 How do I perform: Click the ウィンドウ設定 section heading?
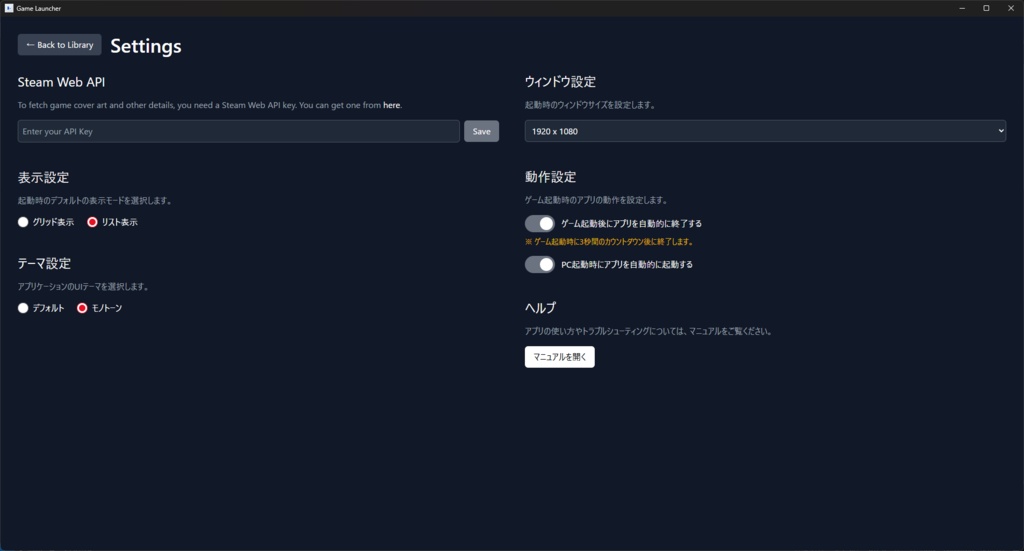point(560,82)
